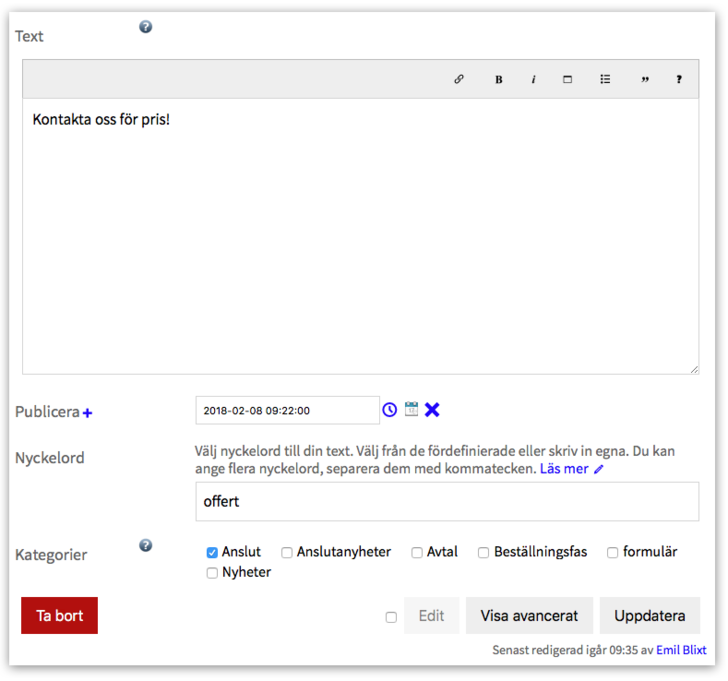Viewport: 728px width, 681px height.
Task: Enable the Nyheter category checkbox
Action: point(212,573)
